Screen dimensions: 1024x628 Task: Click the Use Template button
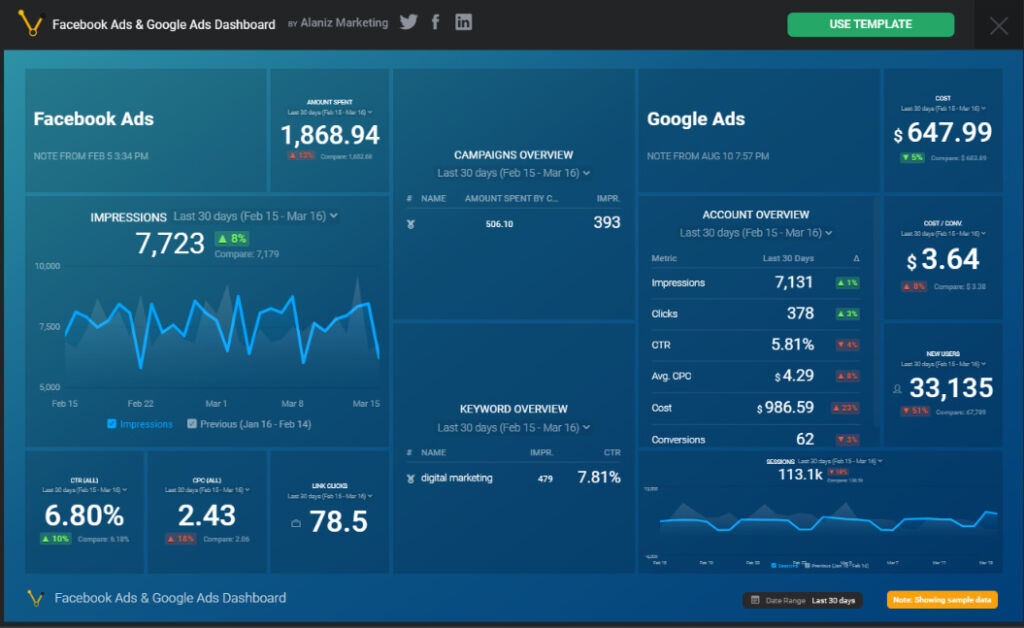870,24
